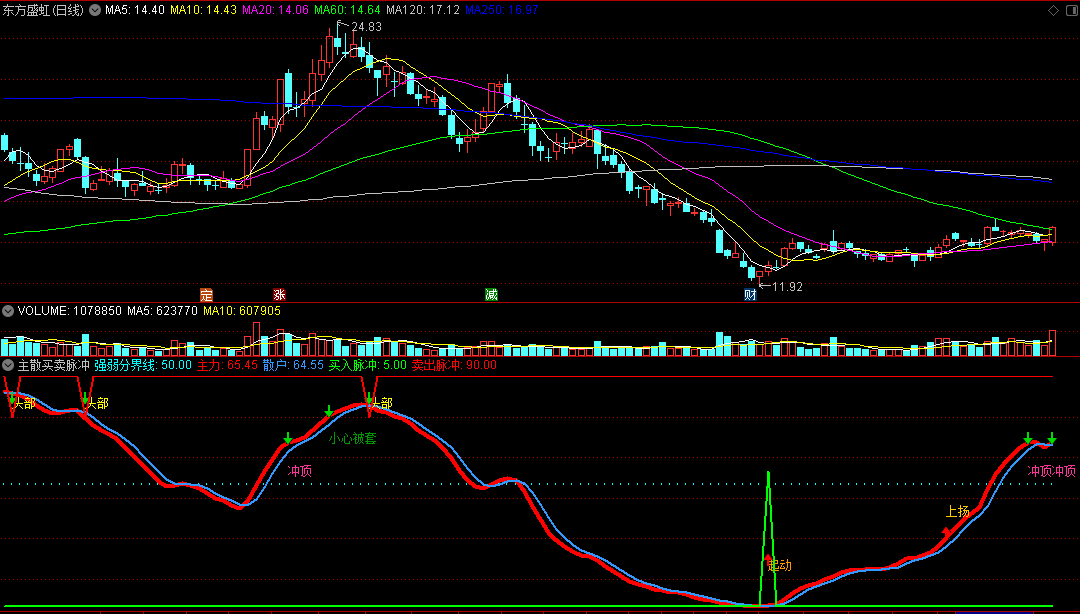The width and height of the screenshot is (1080, 614).
Task: Toggle the side panel icon in the chart header
Action: (x=1070, y=10)
